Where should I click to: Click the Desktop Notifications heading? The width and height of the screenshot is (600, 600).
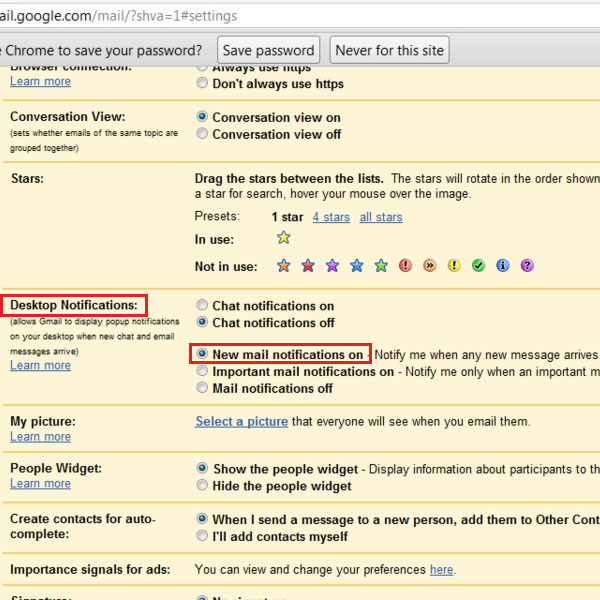pos(74,305)
